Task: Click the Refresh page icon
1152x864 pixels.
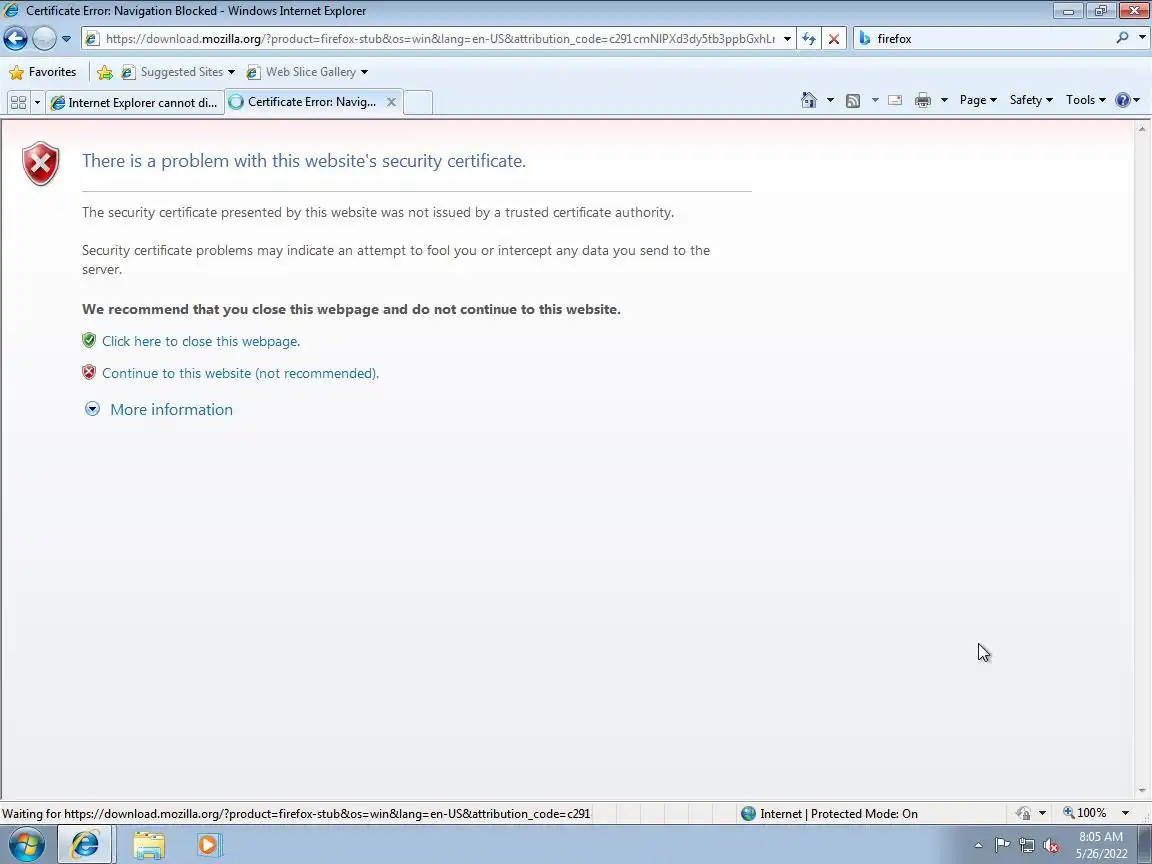Action: [x=809, y=38]
